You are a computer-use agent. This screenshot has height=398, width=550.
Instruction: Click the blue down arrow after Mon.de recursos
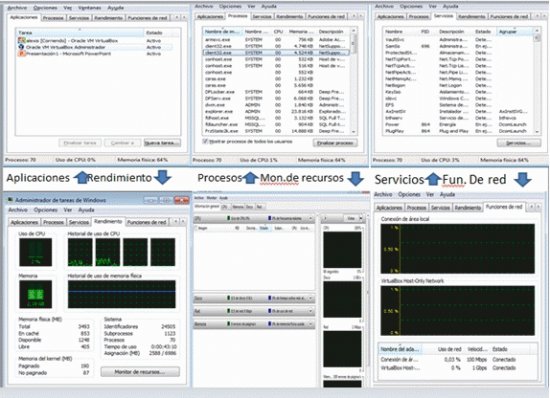(355, 178)
